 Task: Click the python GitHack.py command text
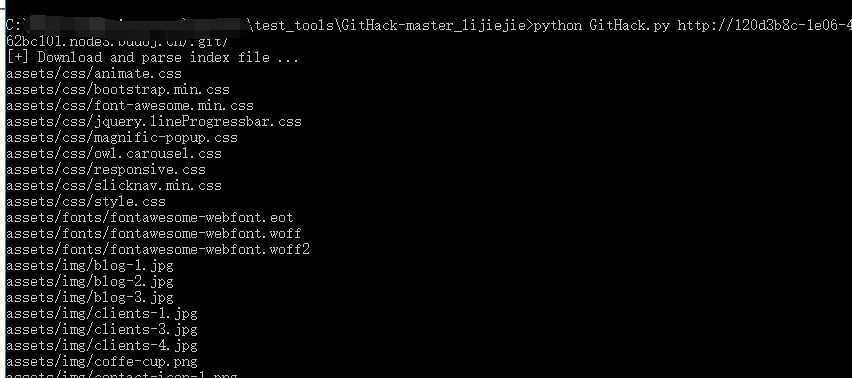(x=602, y=25)
